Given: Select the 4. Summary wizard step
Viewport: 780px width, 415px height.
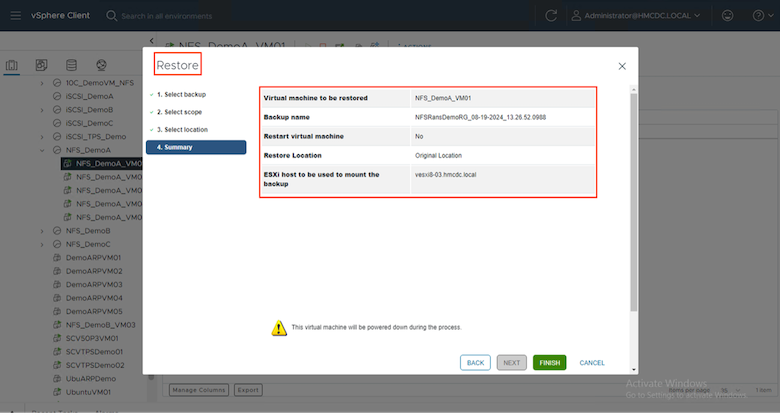Looking at the screenshot, I should pyautogui.click(x=196, y=147).
